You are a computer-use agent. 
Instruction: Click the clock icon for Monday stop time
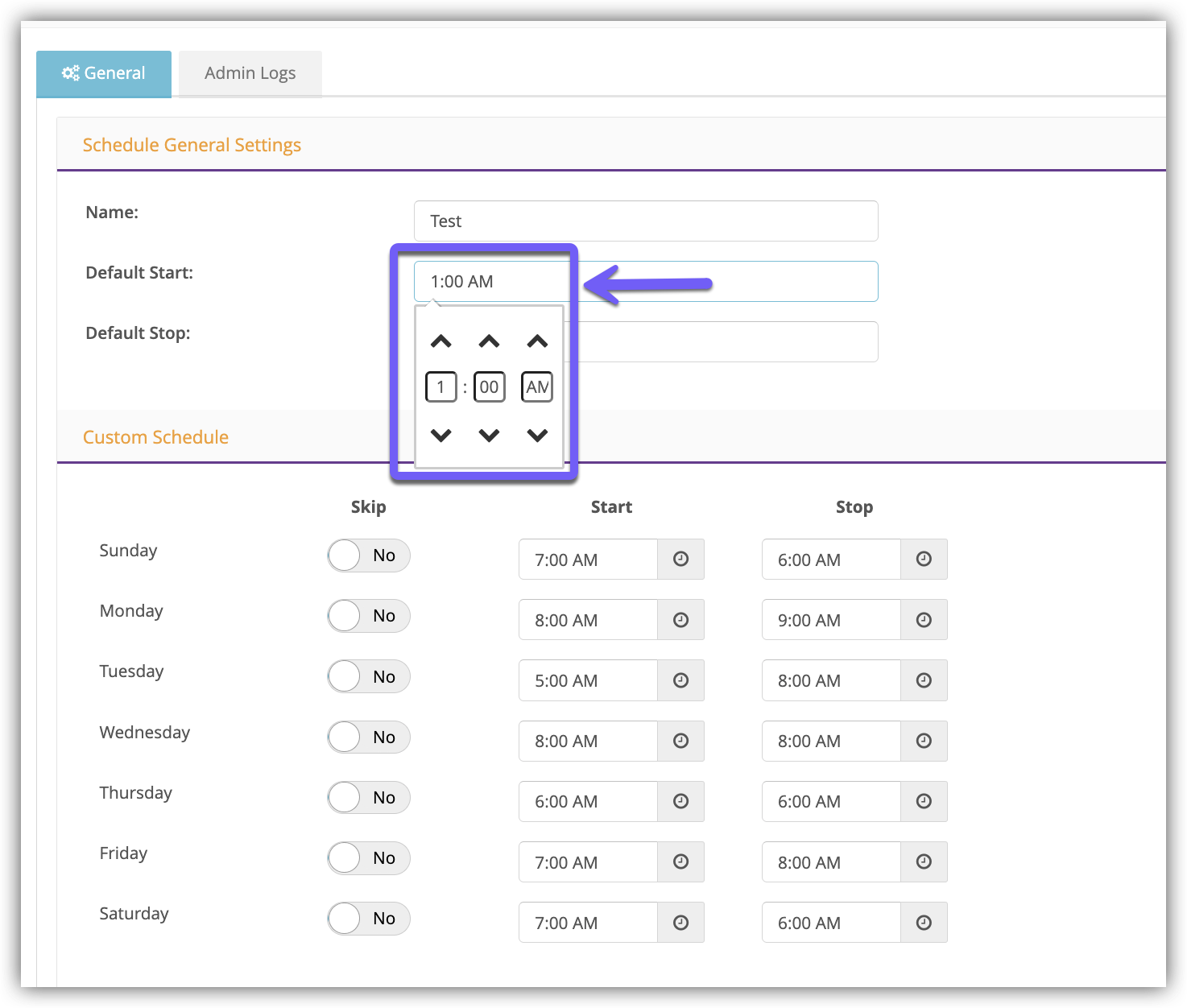[x=924, y=620]
